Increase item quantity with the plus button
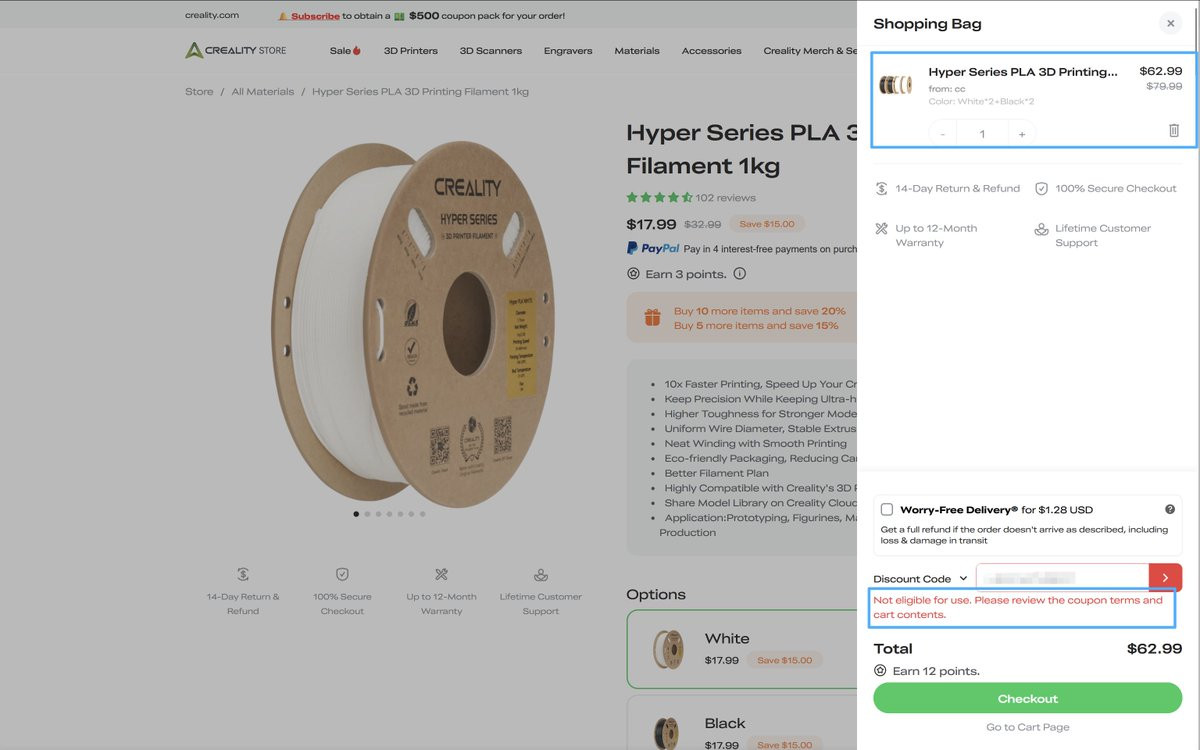This screenshot has width=1200, height=750. [1021, 134]
